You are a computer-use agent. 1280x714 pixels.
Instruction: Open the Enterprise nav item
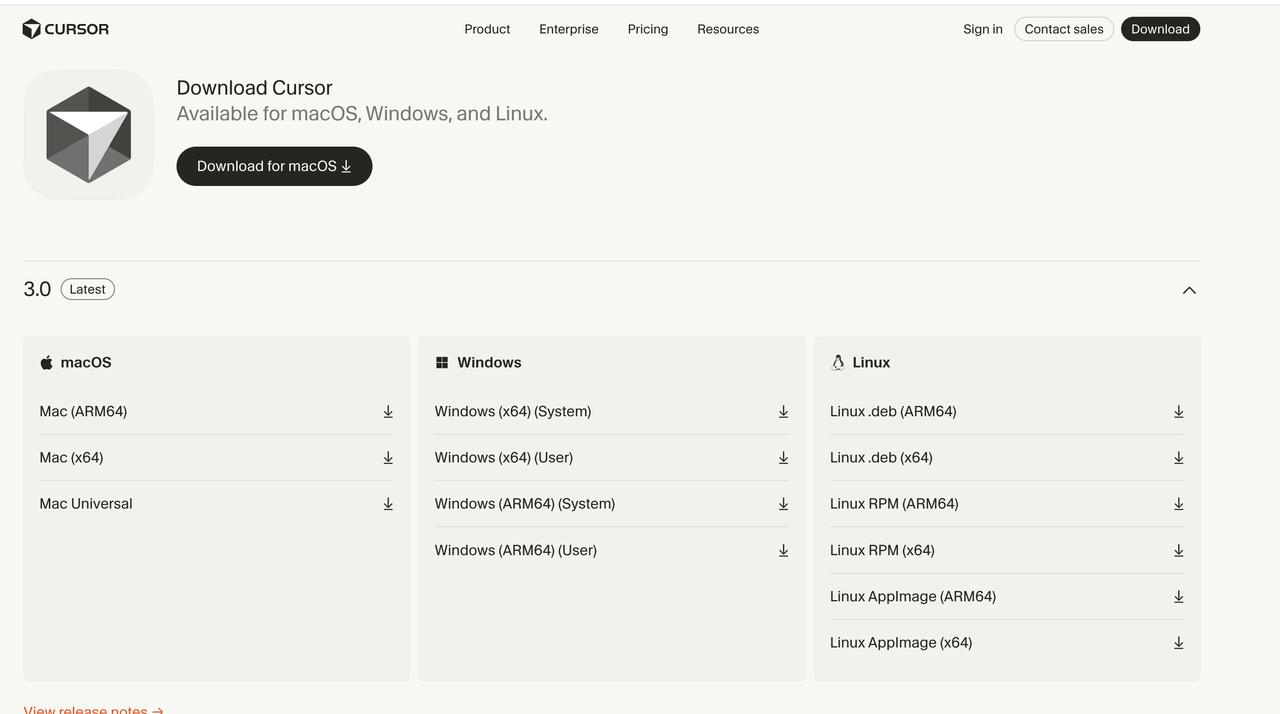click(569, 29)
